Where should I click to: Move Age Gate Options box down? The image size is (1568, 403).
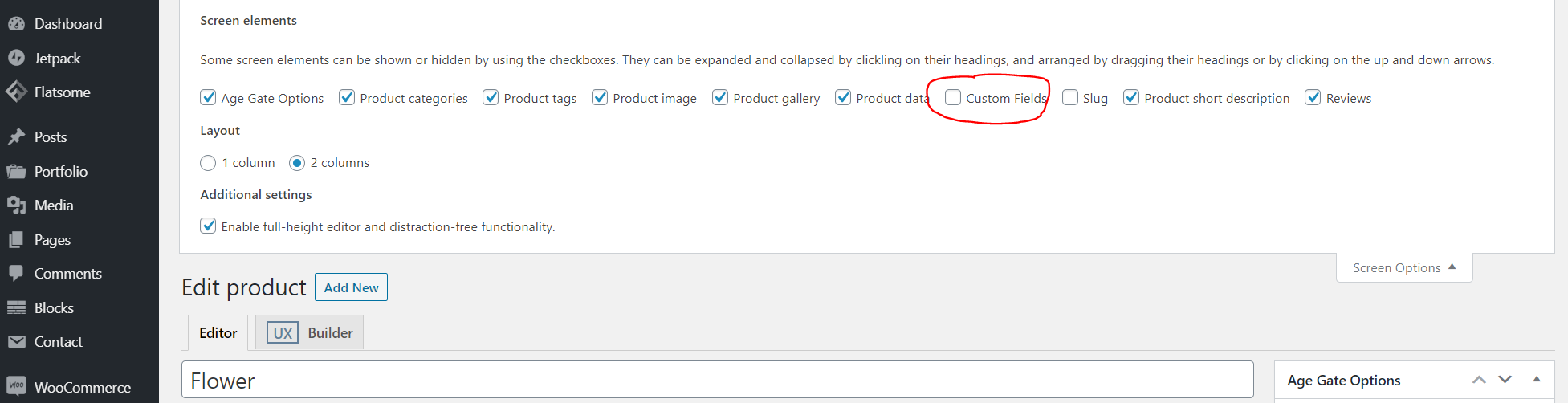(x=1505, y=380)
